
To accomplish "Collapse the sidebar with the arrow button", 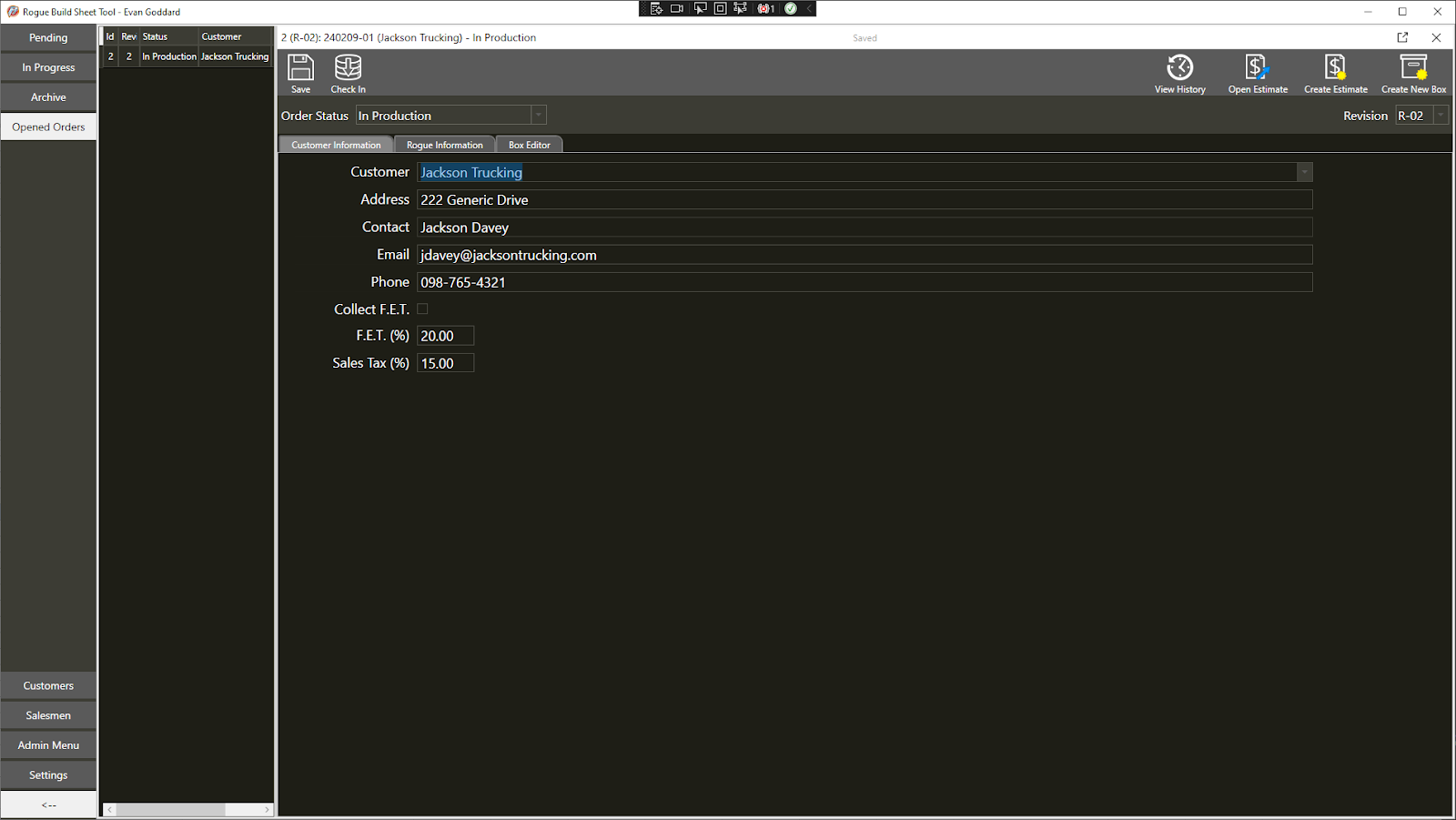I will [48, 805].
